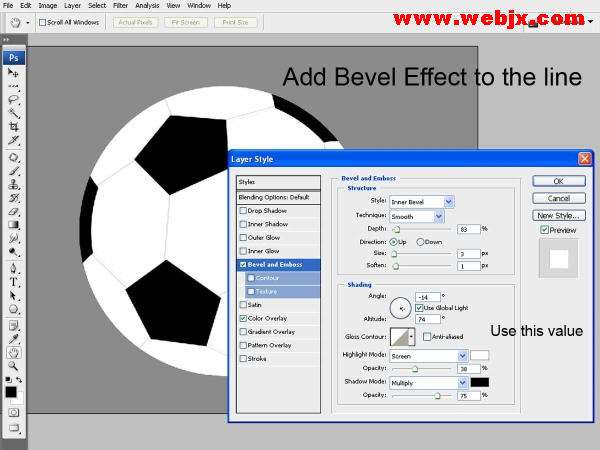Enable the Drop Shadow checkbox
The image size is (600, 450).
(x=243, y=210)
